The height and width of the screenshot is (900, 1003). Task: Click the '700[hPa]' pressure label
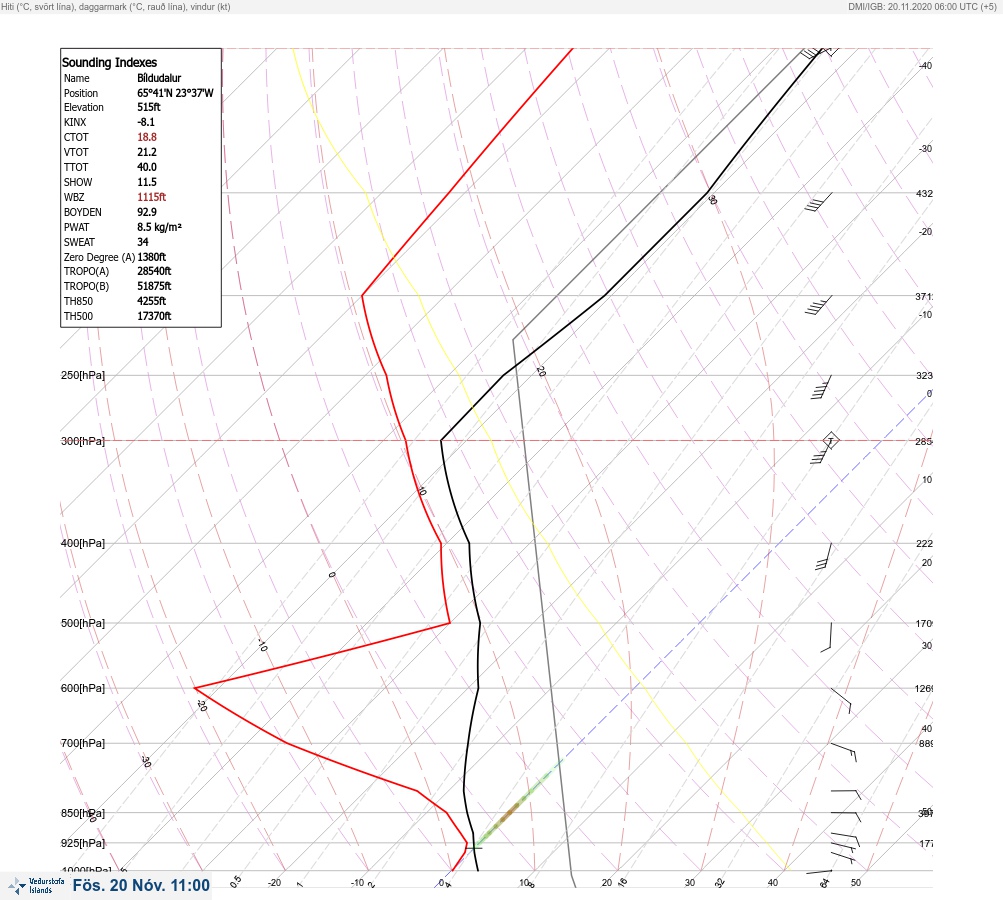83,743
